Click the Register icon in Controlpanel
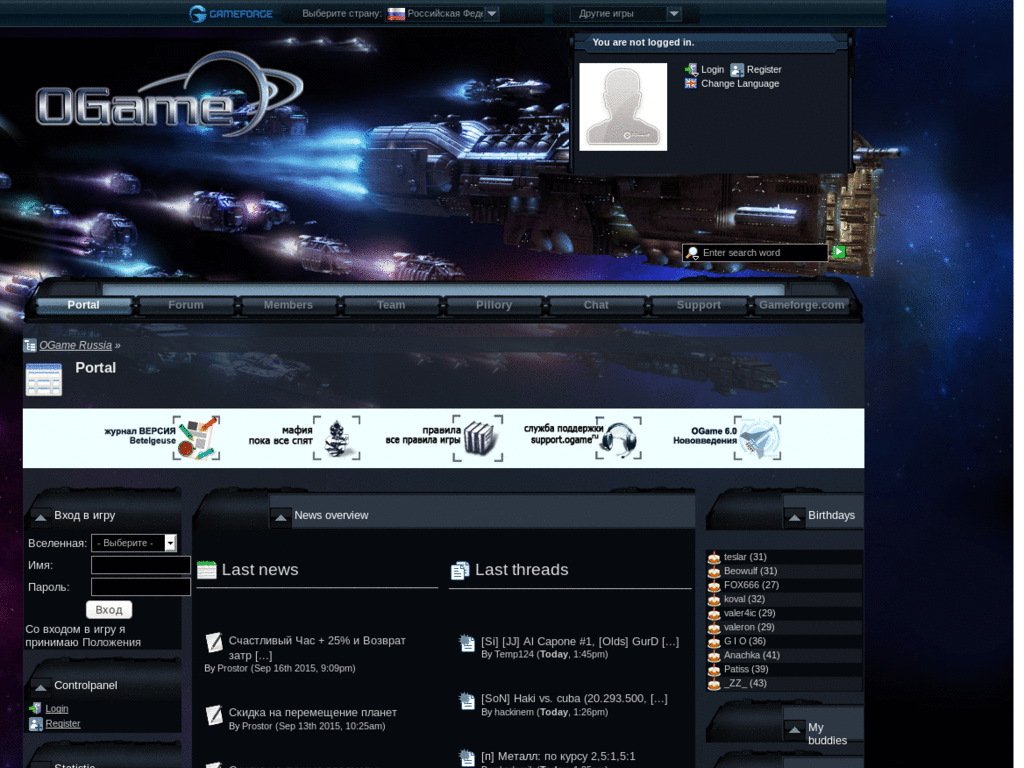The height and width of the screenshot is (768, 1024). 35,724
